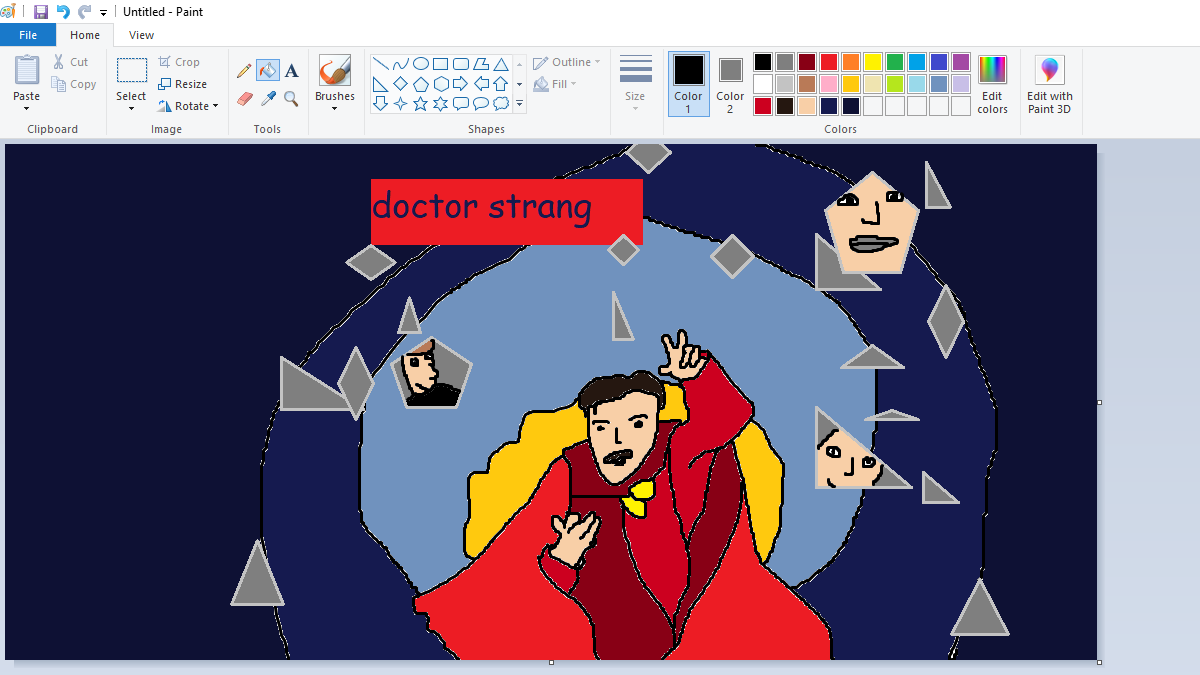Choose the Five-point star shape
The height and width of the screenshot is (675, 1200).
pos(421,103)
